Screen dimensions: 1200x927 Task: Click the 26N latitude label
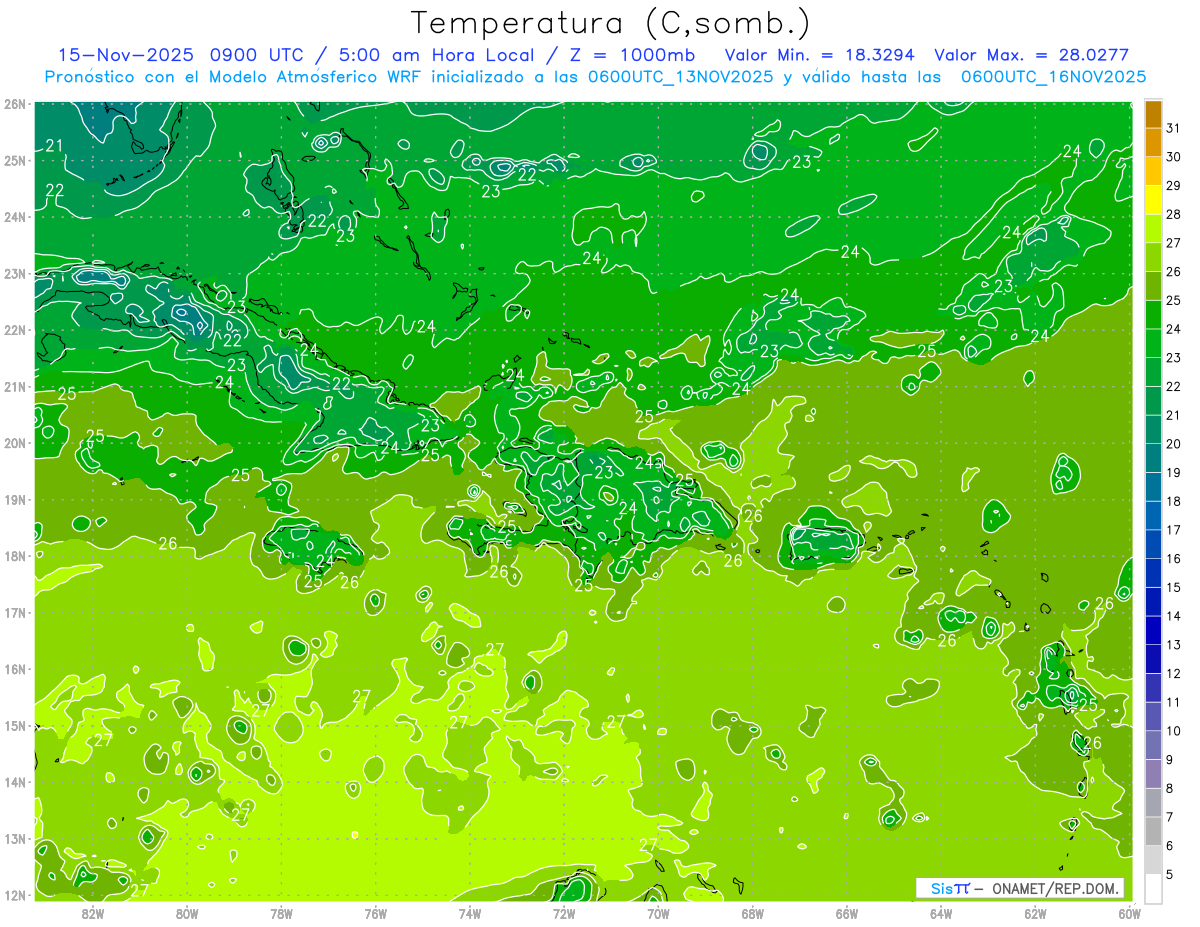pos(15,104)
